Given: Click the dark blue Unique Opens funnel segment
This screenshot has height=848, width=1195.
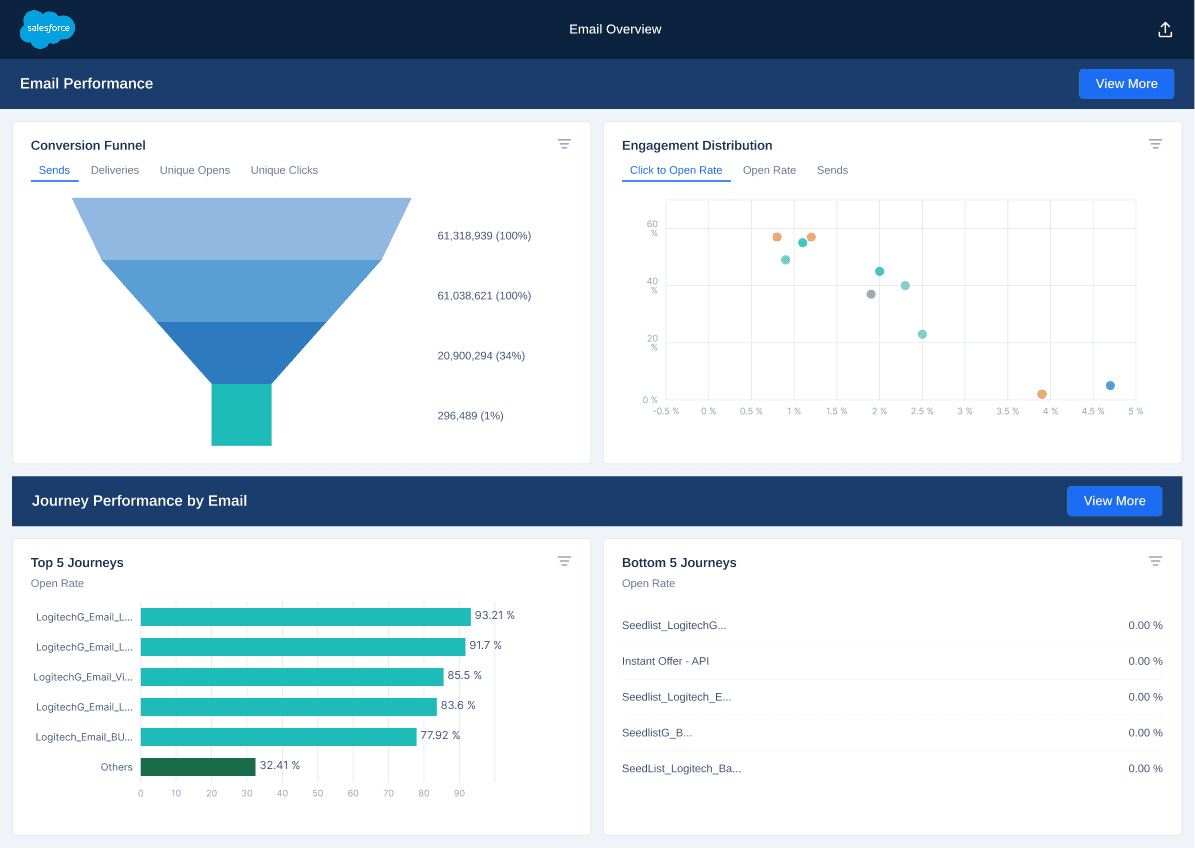Looking at the screenshot, I should (242, 352).
